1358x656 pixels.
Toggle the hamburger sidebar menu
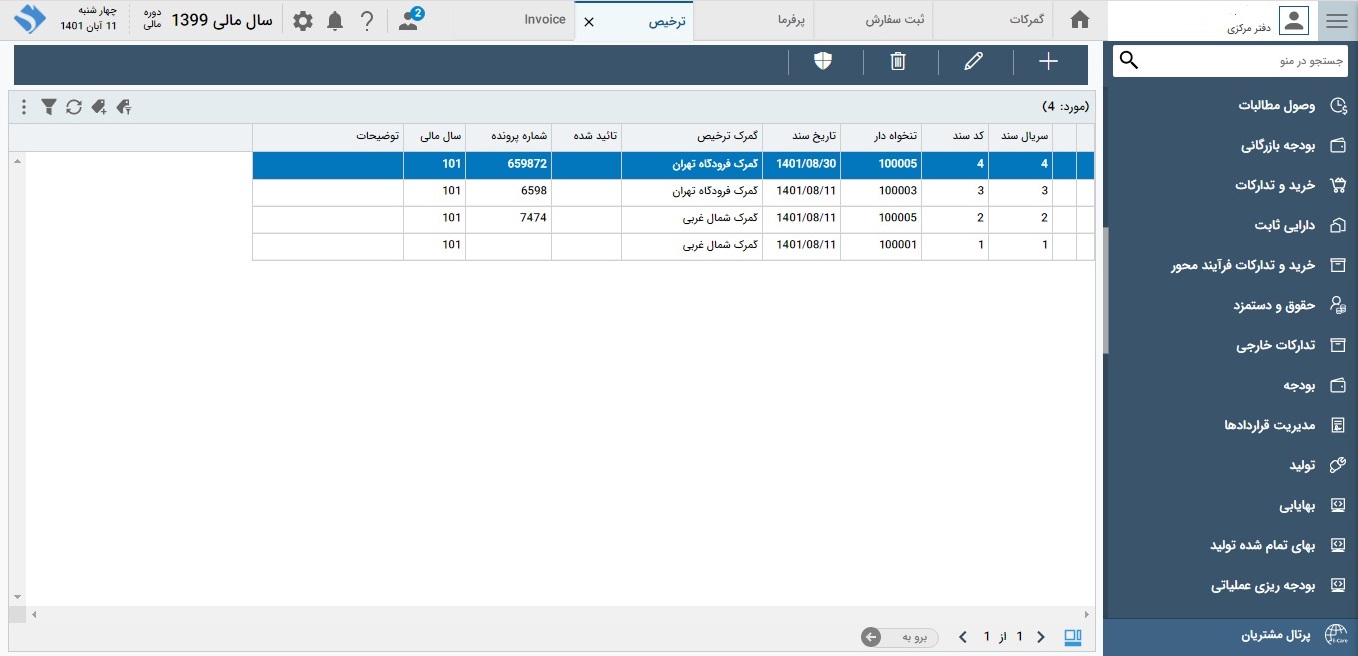pyautogui.click(x=1336, y=21)
